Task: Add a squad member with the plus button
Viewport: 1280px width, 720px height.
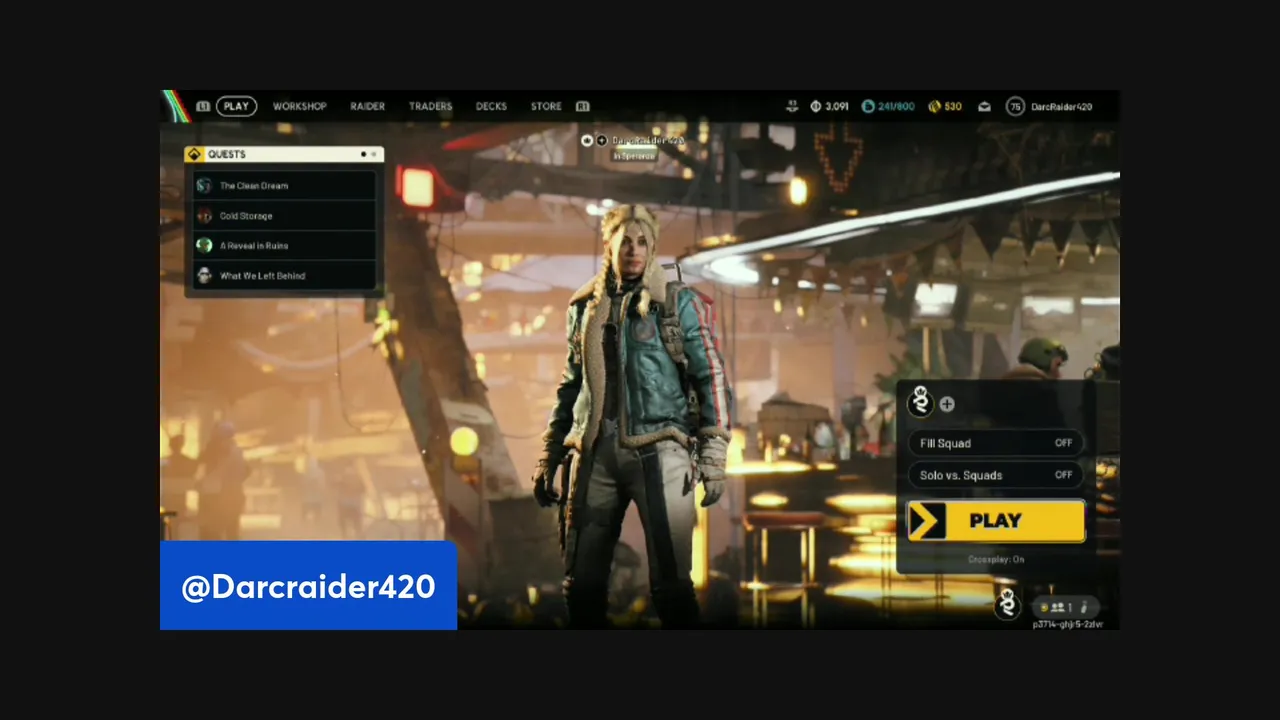Action: [x=947, y=404]
